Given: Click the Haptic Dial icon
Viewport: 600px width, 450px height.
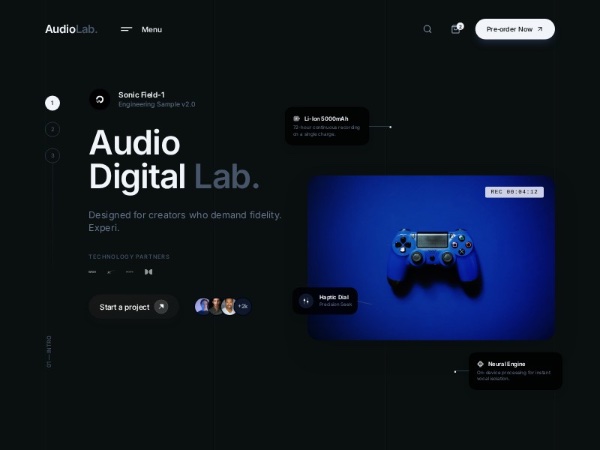Looking at the screenshot, I should pos(306,300).
